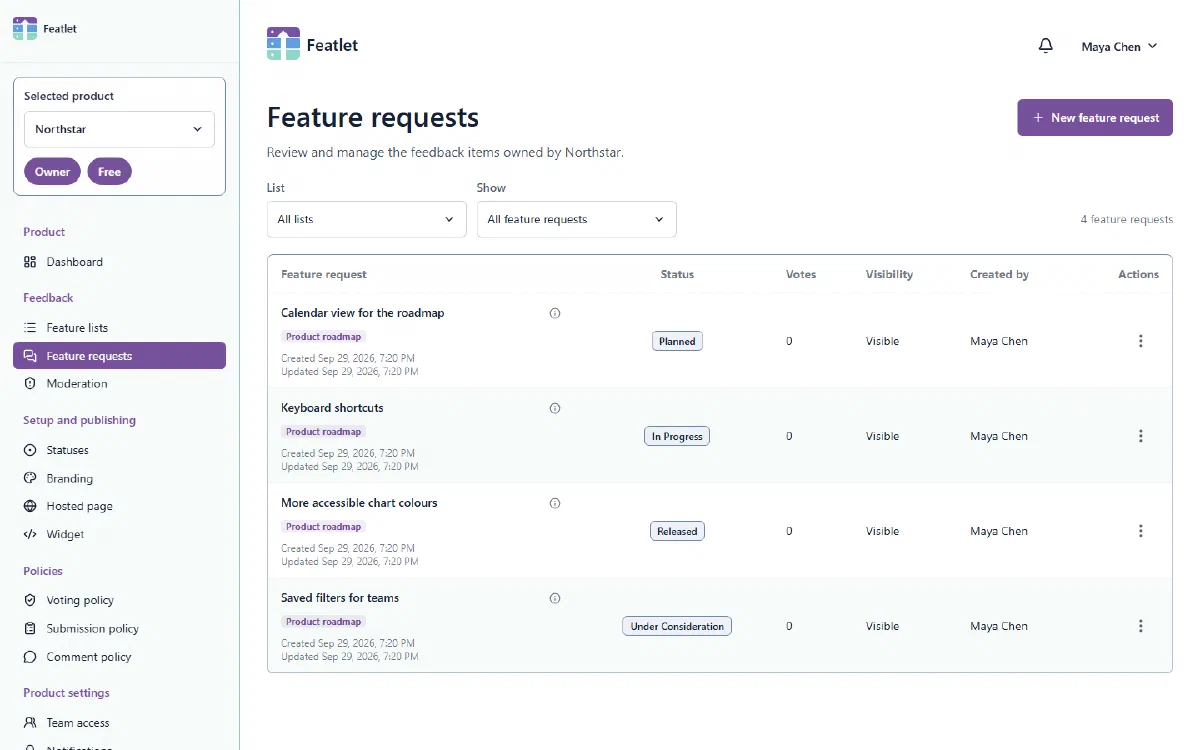Click the Hosted page globe icon

(x=30, y=506)
